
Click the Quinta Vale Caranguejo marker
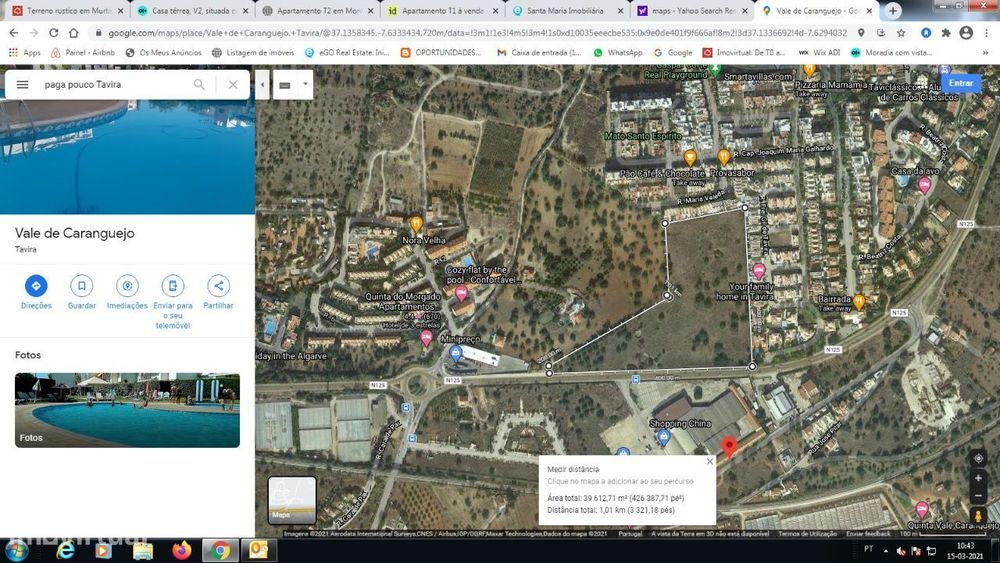click(x=922, y=509)
